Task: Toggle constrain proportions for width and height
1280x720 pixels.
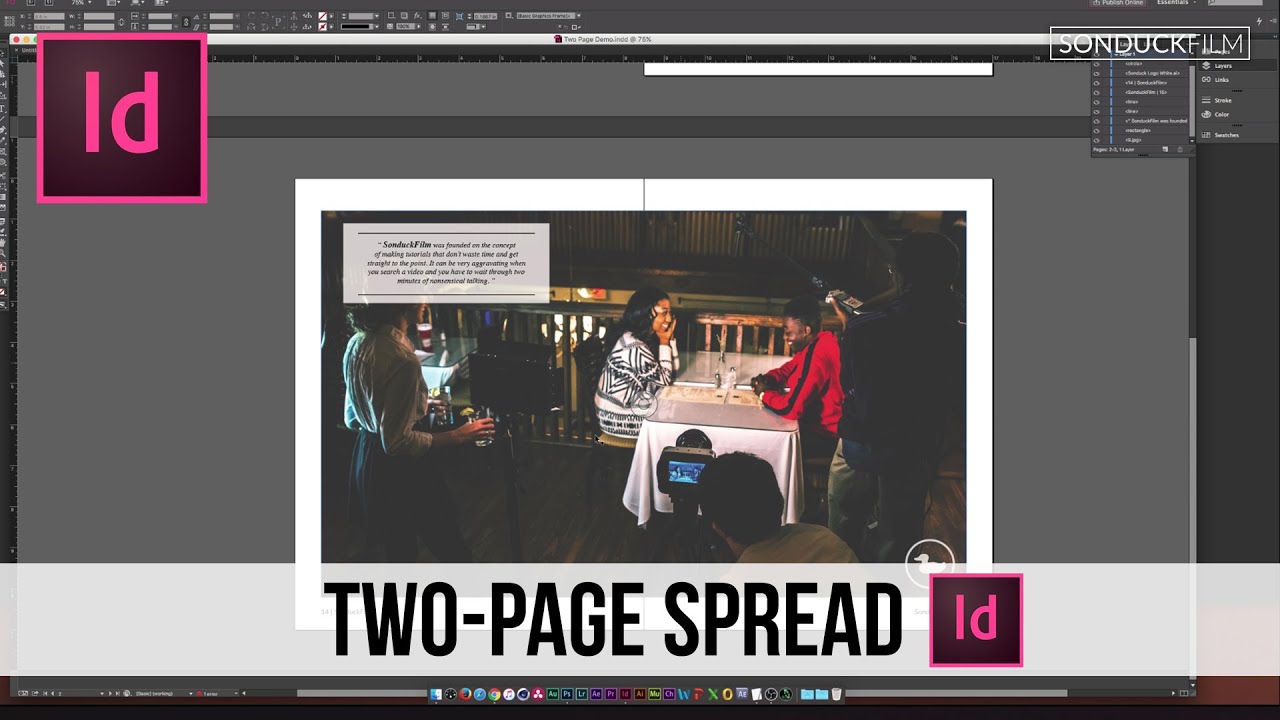Action: pos(122,22)
